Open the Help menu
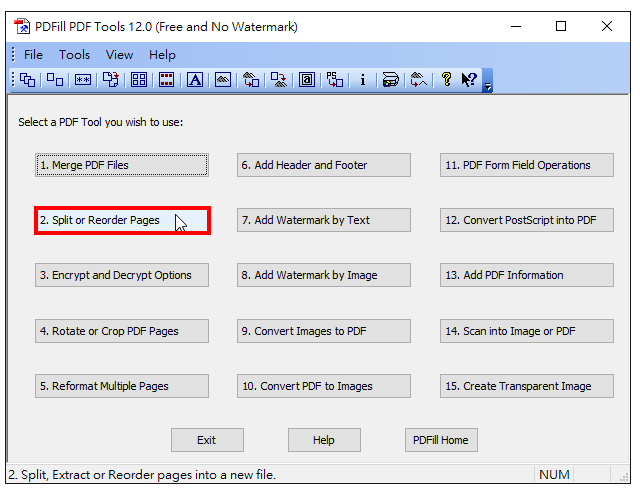Screen dimensions: 640x491 [162, 55]
